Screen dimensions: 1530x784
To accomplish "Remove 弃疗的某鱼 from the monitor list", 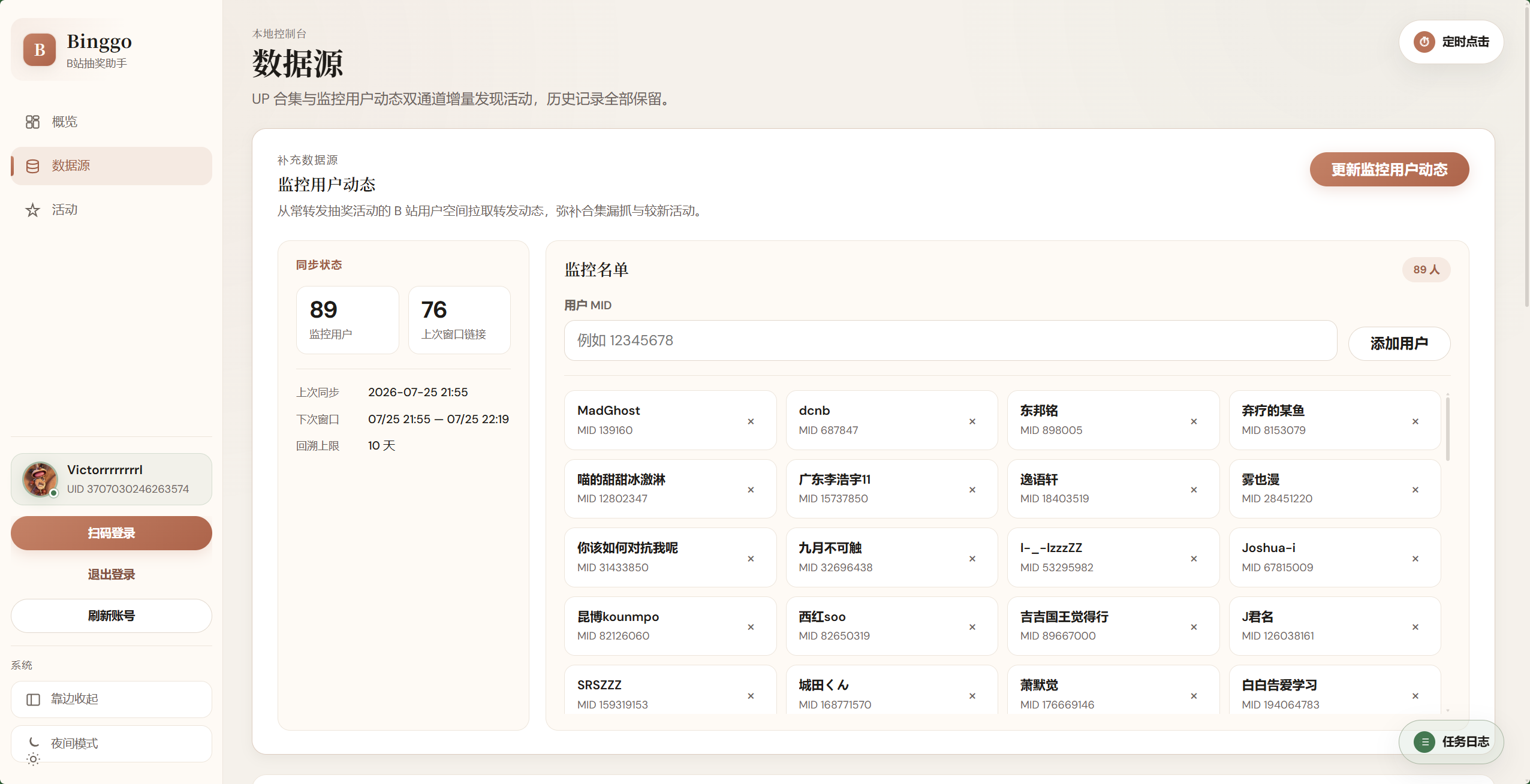I will (1415, 421).
